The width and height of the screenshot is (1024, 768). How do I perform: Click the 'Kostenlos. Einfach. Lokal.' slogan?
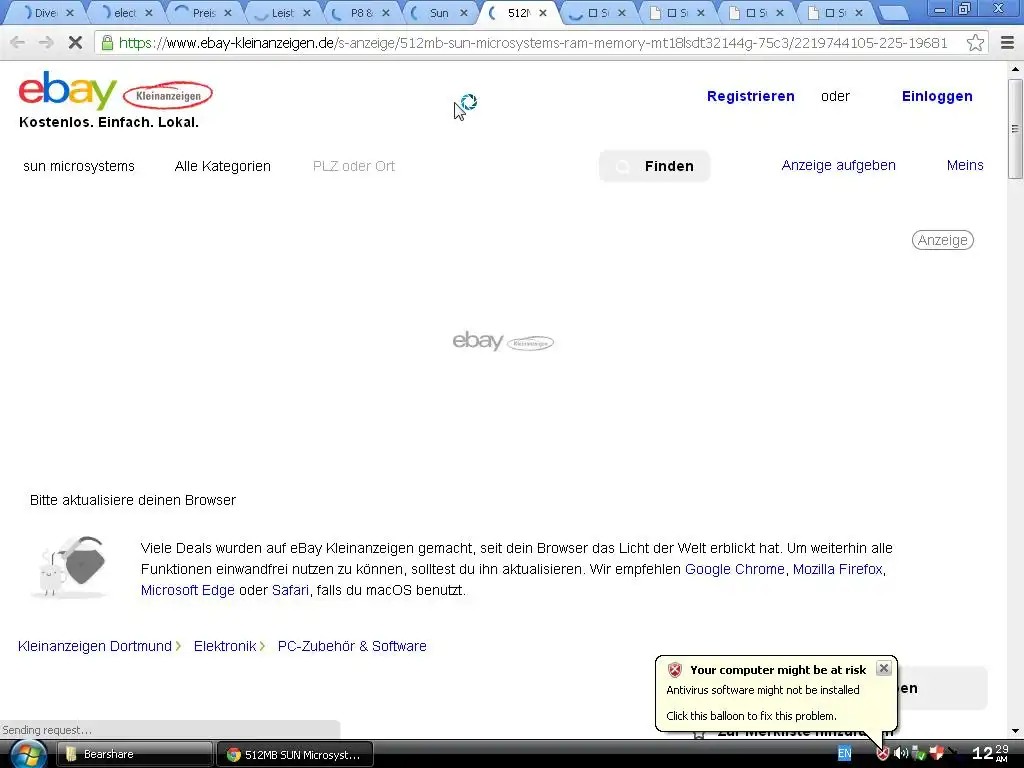(x=108, y=122)
